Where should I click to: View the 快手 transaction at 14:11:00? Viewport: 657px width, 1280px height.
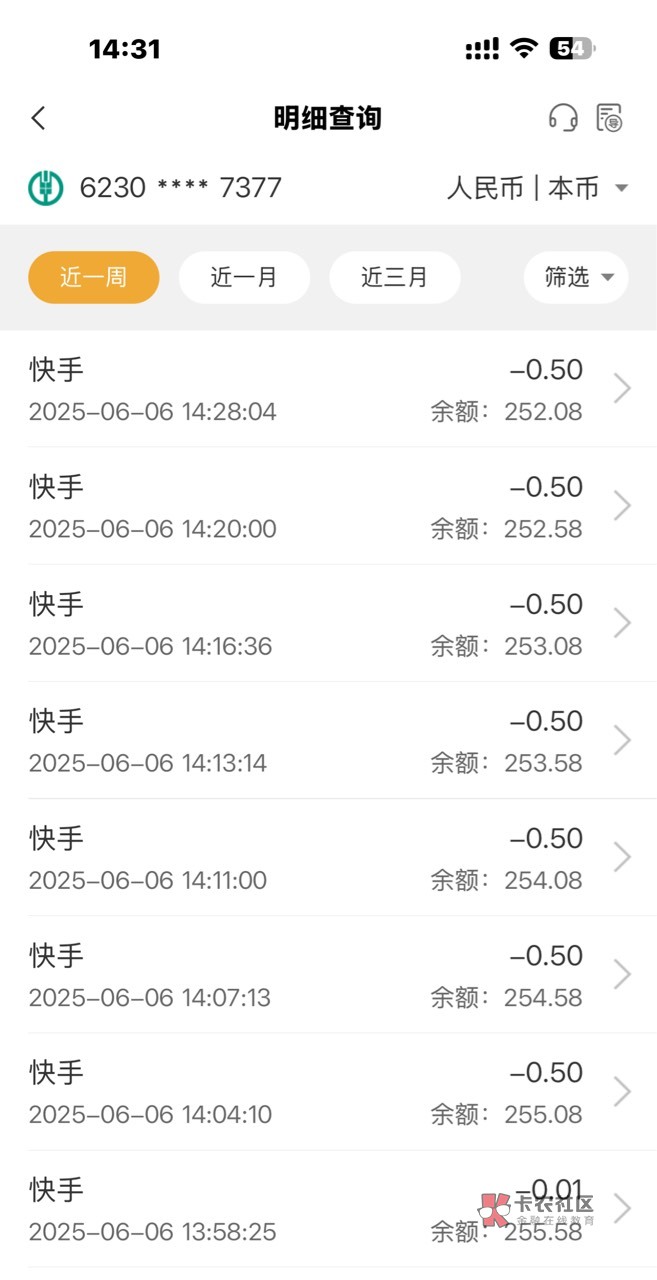tap(300, 857)
